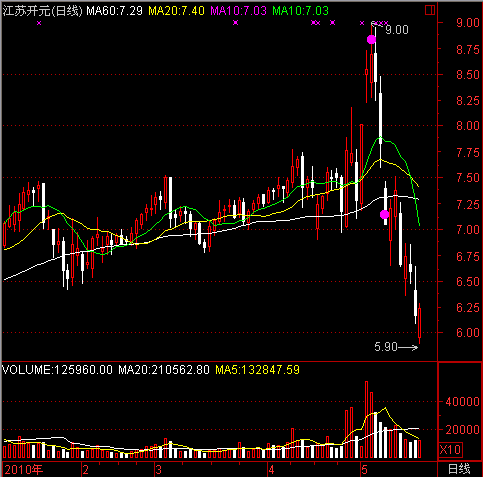Click the yellow MA5:132847.59 label
Viewport: 483px width, 477px height.
(257, 370)
